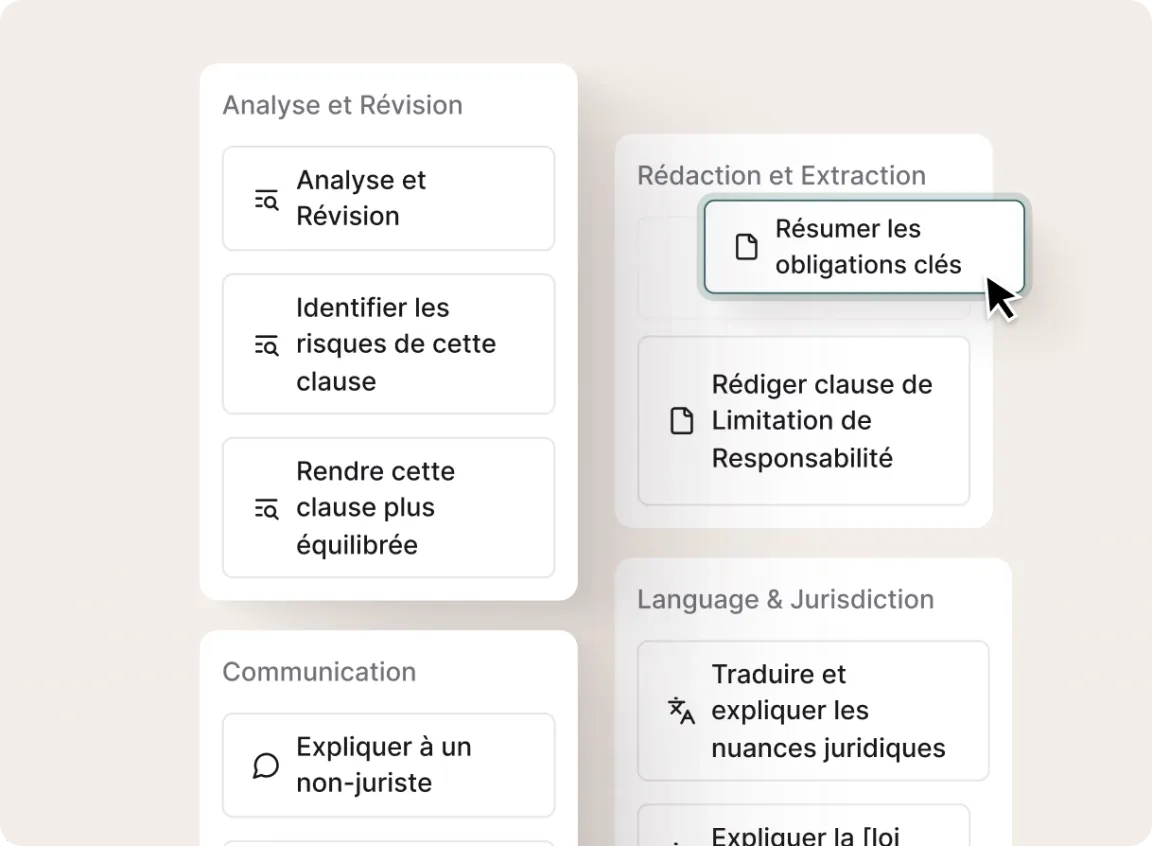Viewport: 1152px width, 846px height.
Task: Open the partially visible Expliquer la loi prompt
Action: [804, 830]
